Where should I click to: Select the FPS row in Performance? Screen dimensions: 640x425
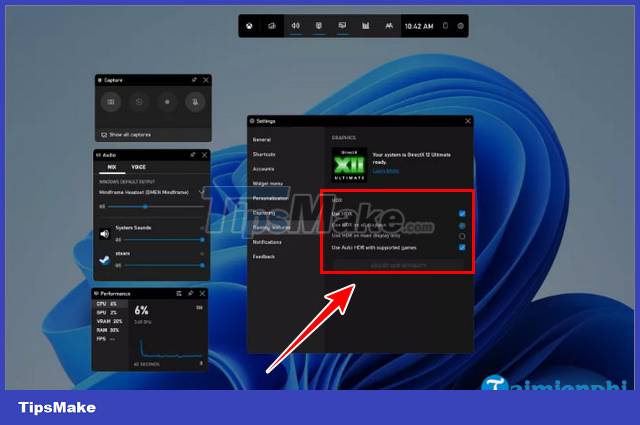click(111, 339)
